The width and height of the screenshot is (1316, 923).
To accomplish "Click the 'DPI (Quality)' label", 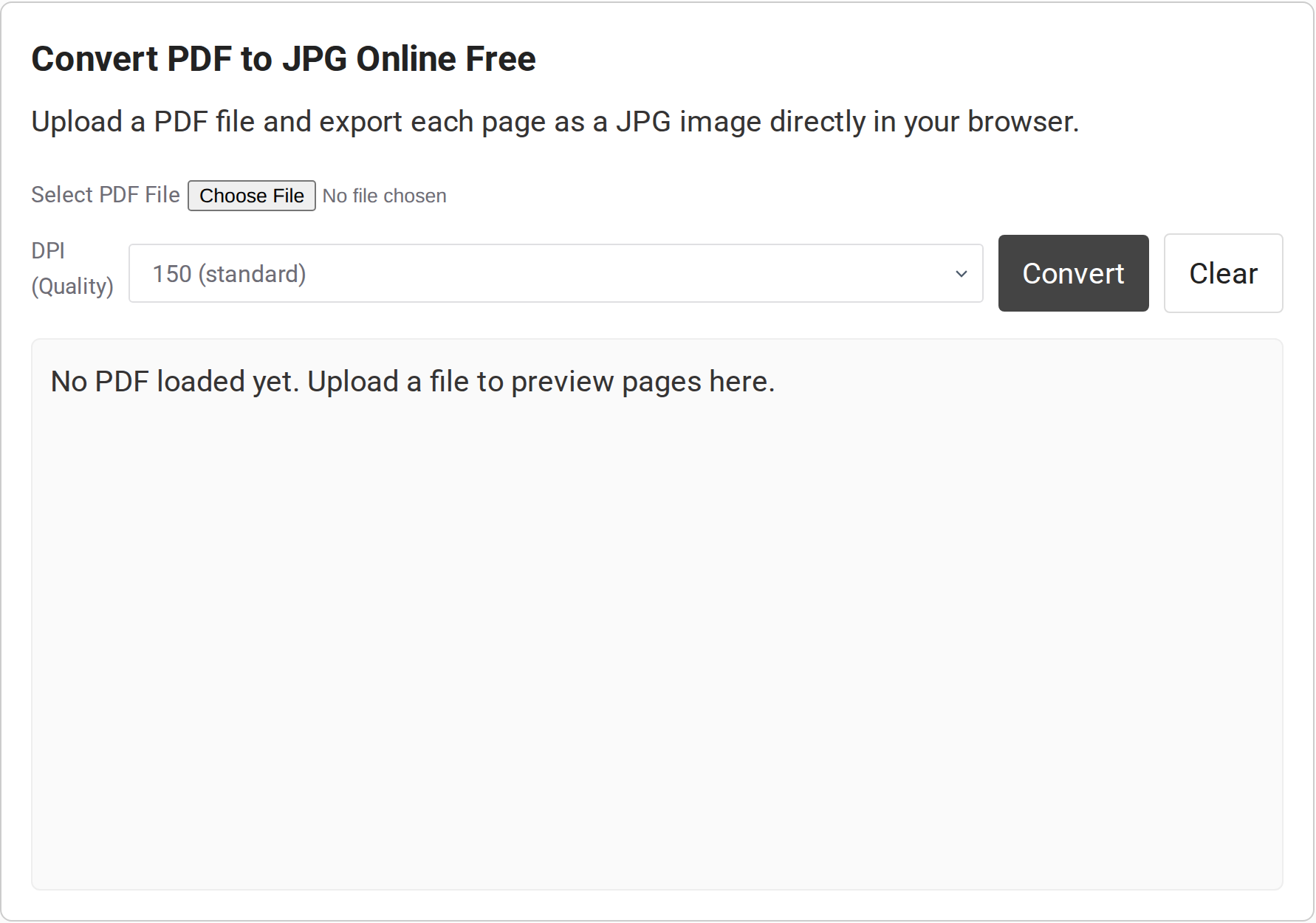I will (x=72, y=269).
